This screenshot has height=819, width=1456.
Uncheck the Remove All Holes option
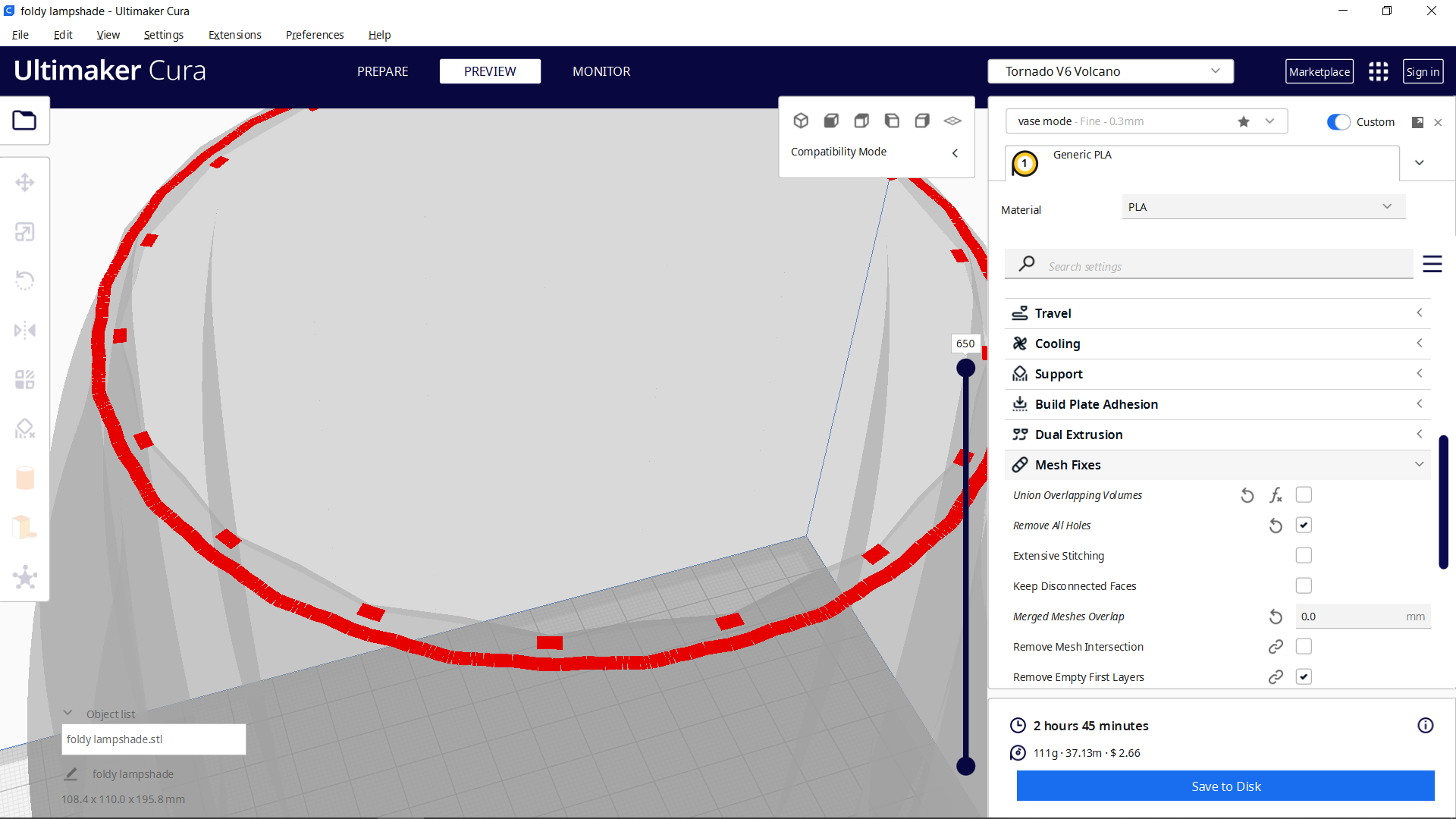[1304, 525]
